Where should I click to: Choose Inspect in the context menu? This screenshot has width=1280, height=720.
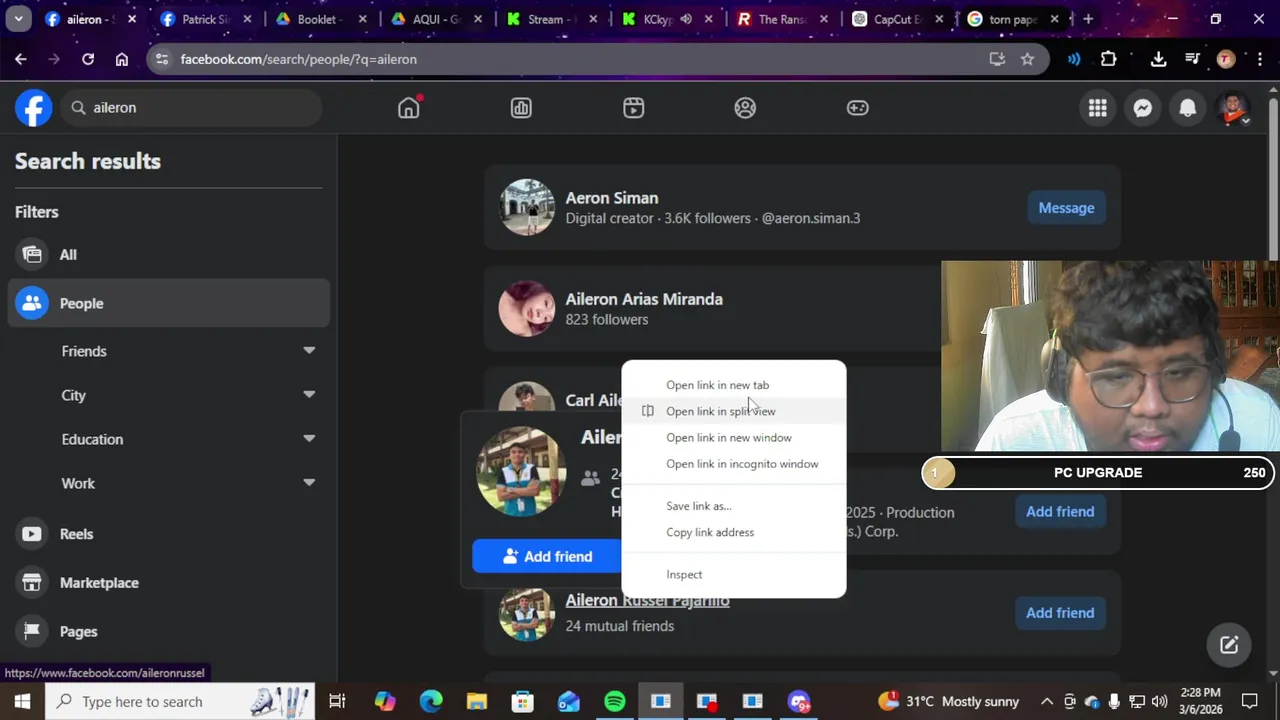[733, 574]
